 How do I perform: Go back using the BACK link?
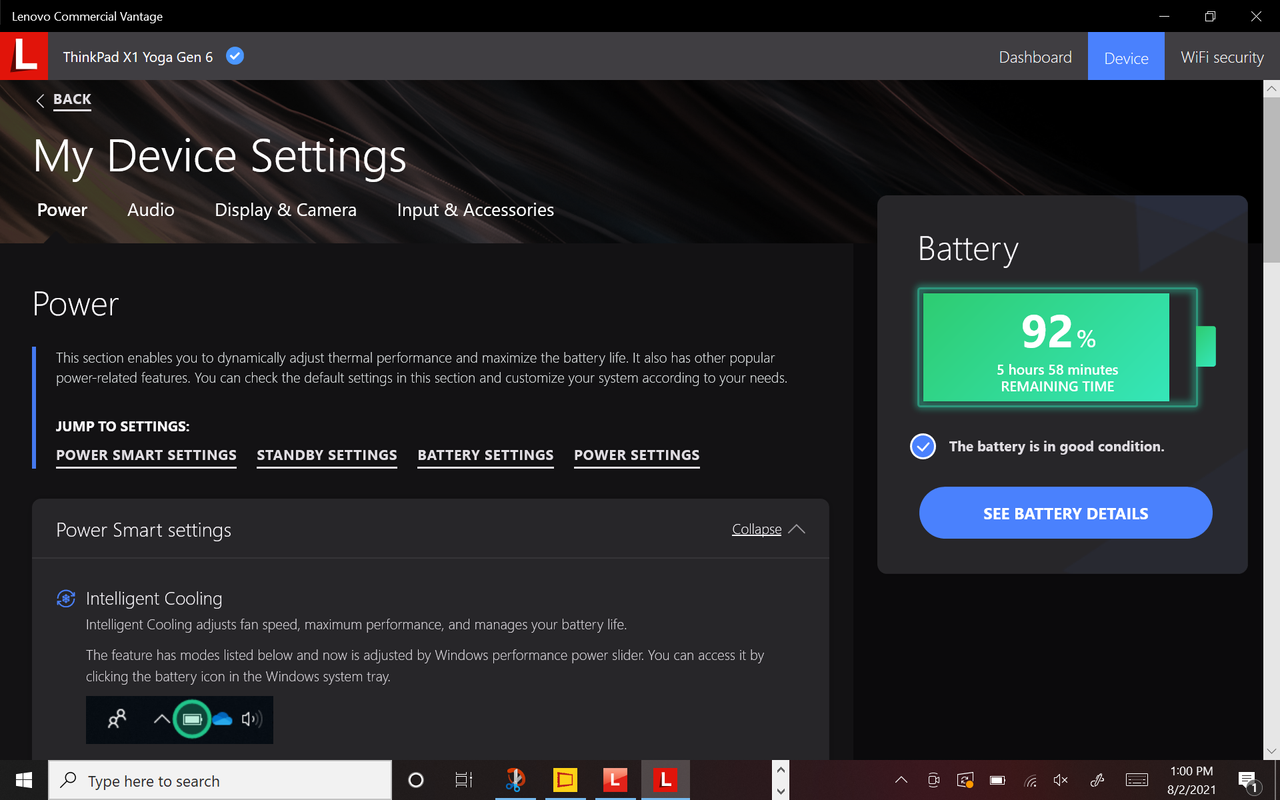(x=64, y=100)
